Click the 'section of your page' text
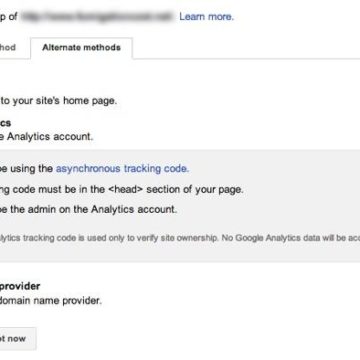The height and width of the screenshot is (360, 360). (195, 190)
